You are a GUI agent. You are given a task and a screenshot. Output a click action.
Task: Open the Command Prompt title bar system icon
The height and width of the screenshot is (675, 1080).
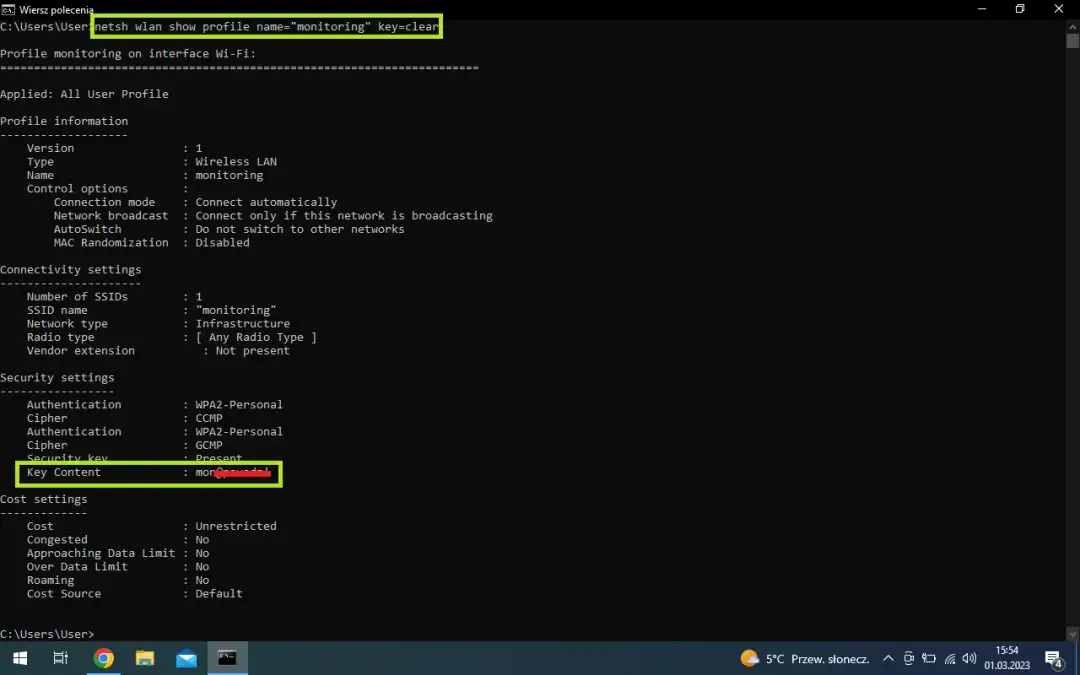pyautogui.click(x=9, y=9)
